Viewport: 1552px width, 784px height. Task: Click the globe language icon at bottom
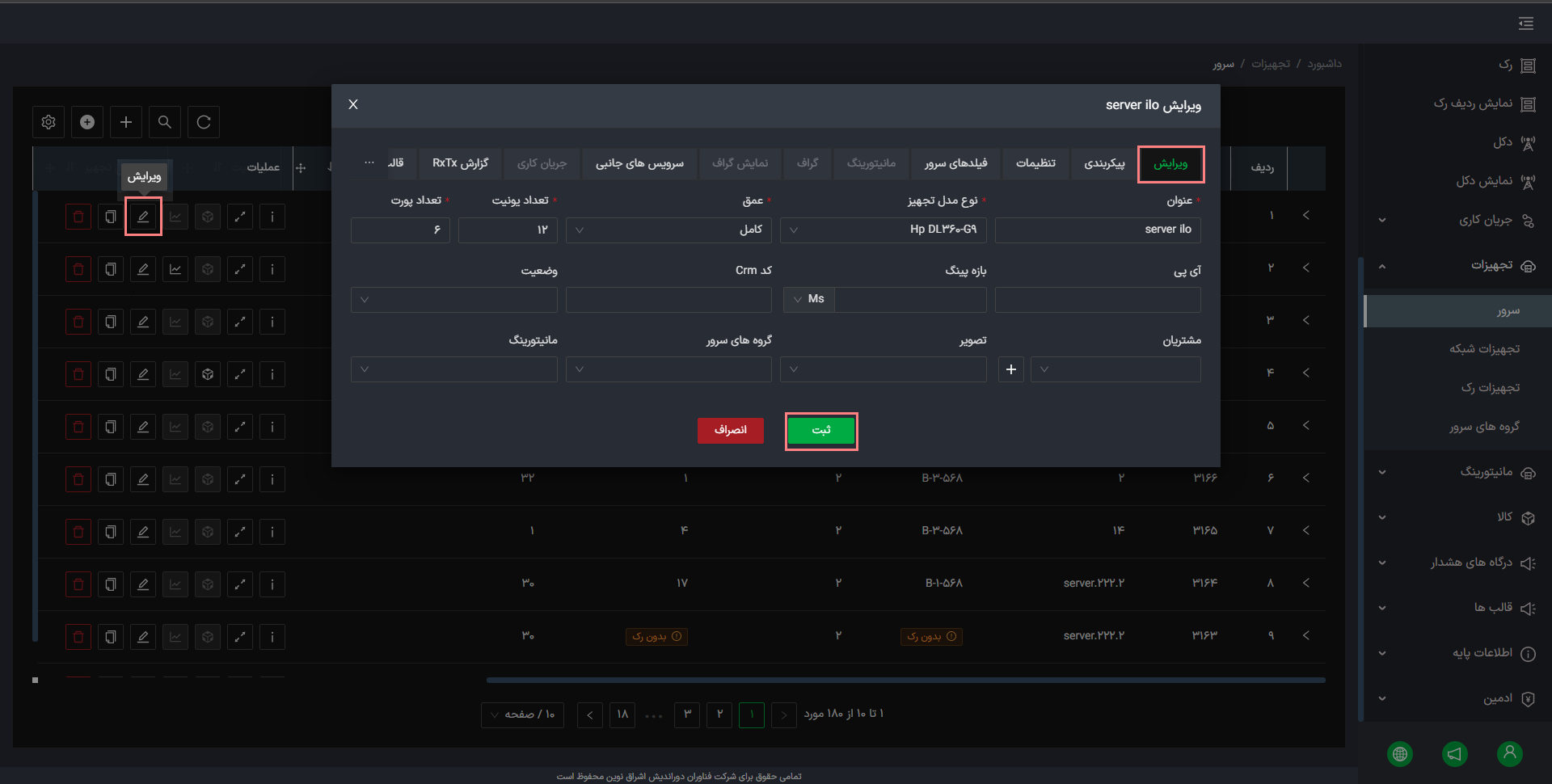tap(1400, 754)
